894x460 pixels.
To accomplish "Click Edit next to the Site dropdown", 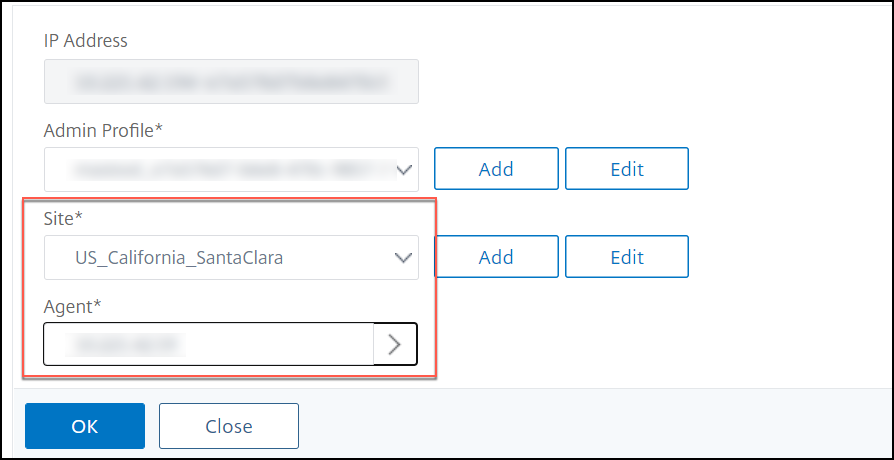I will point(627,257).
